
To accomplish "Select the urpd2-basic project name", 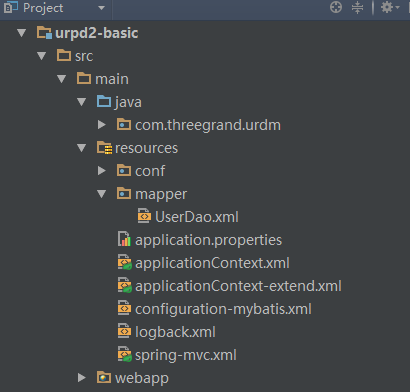I will (97, 33).
